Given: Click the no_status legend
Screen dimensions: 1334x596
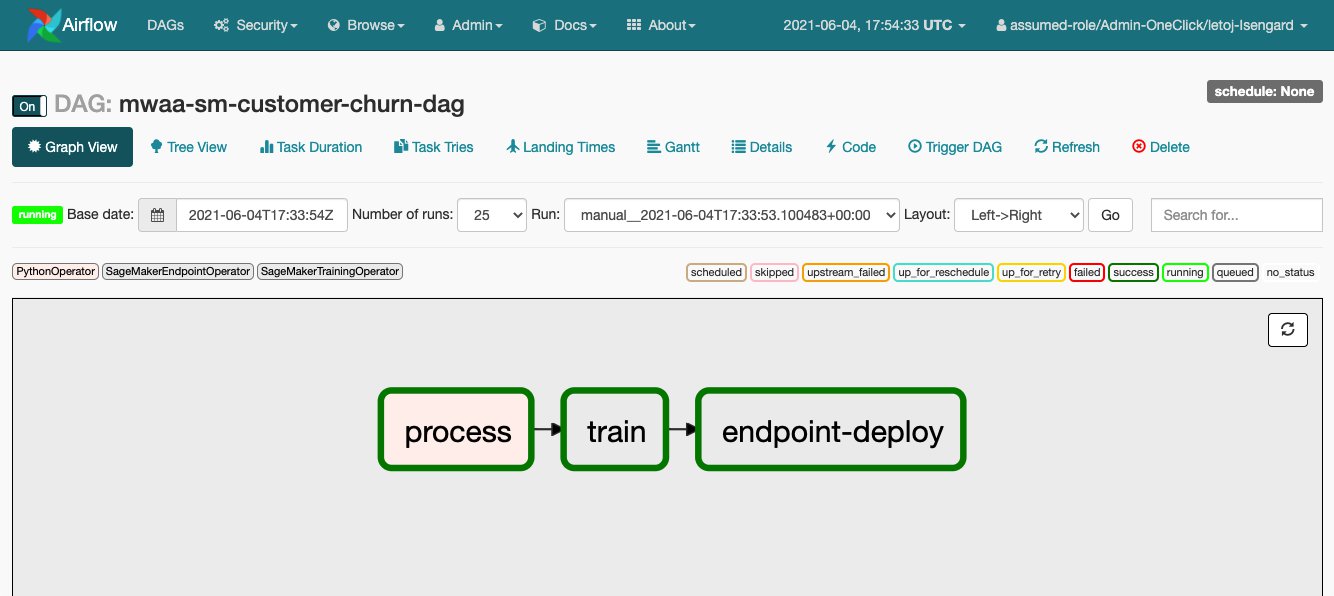Looking at the screenshot, I should click(1290, 272).
